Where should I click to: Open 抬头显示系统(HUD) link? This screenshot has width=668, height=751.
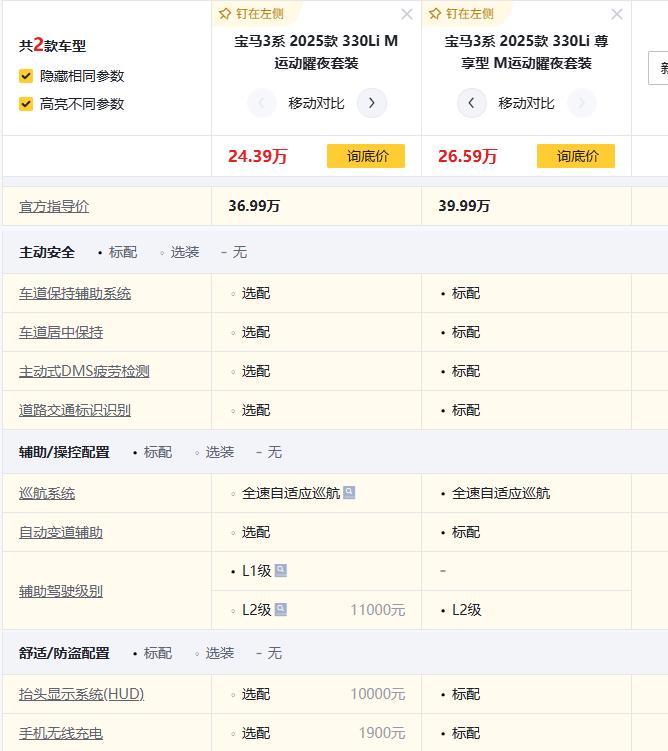81,694
